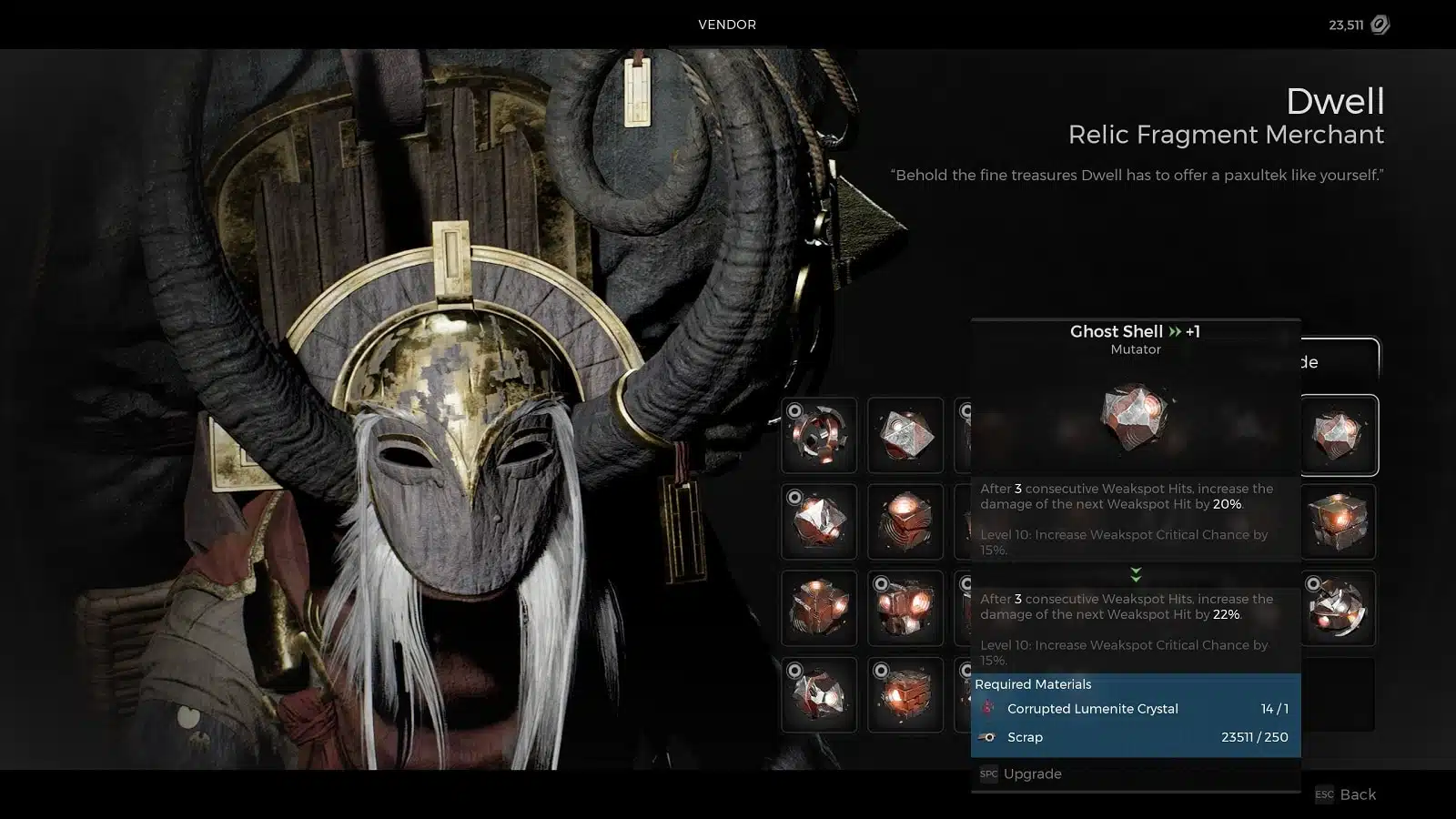The image size is (1456, 819).
Task: Click the 'Ghost Shell' title text
Action: tap(1117, 331)
